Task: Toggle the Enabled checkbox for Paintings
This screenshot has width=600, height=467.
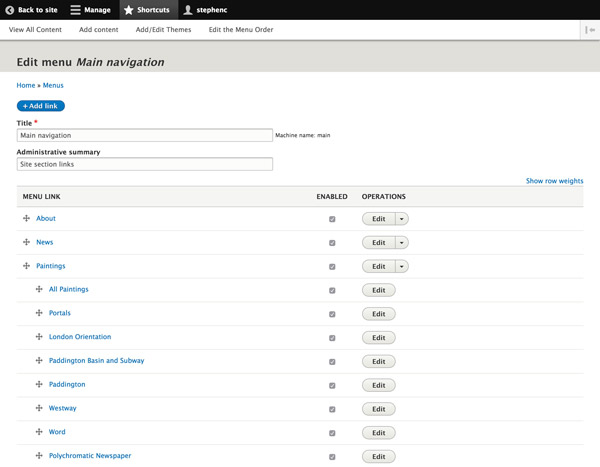Action: pyautogui.click(x=332, y=267)
